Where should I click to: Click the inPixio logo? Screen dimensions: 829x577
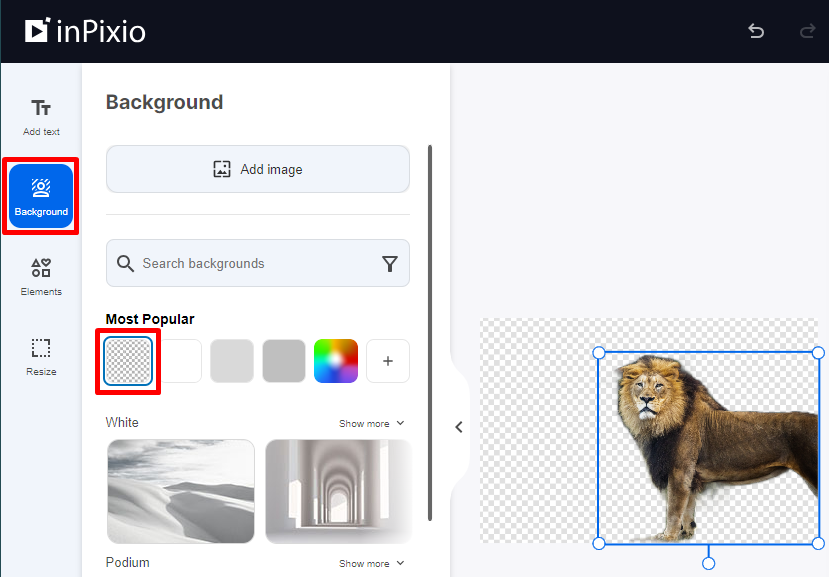point(84,31)
